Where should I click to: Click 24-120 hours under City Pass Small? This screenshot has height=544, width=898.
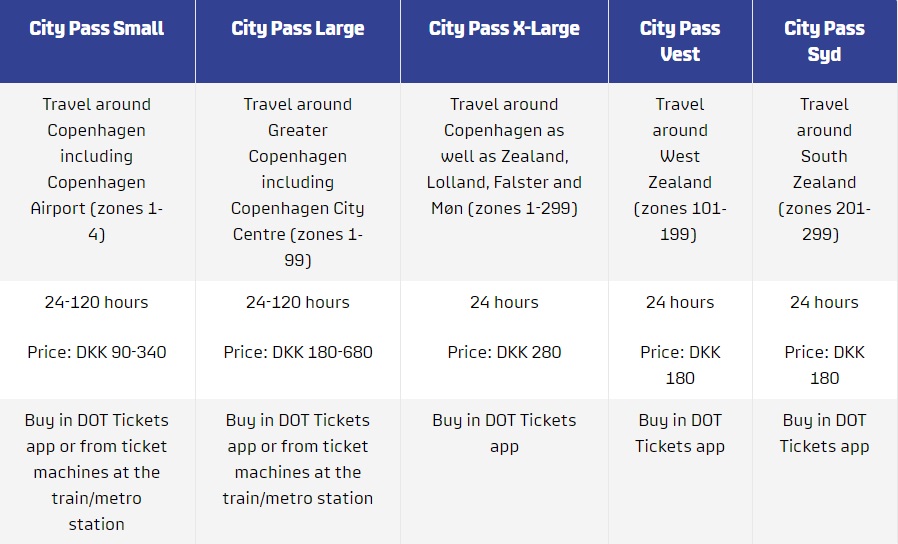click(x=97, y=302)
